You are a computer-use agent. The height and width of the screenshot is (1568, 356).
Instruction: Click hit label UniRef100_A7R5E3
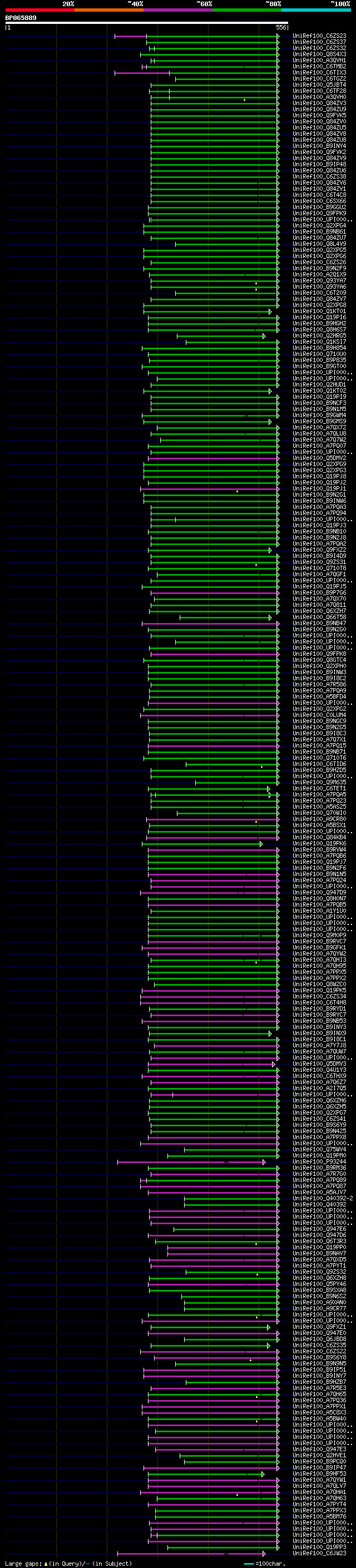[319, 1388]
